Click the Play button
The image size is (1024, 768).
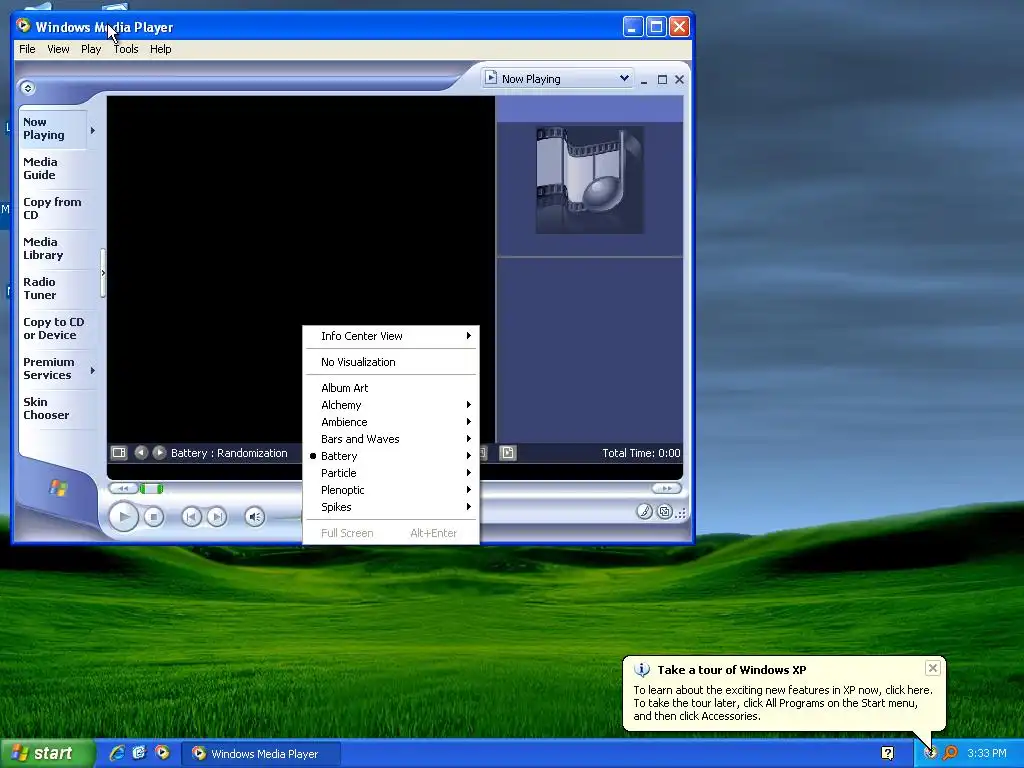tap(123, 517)
